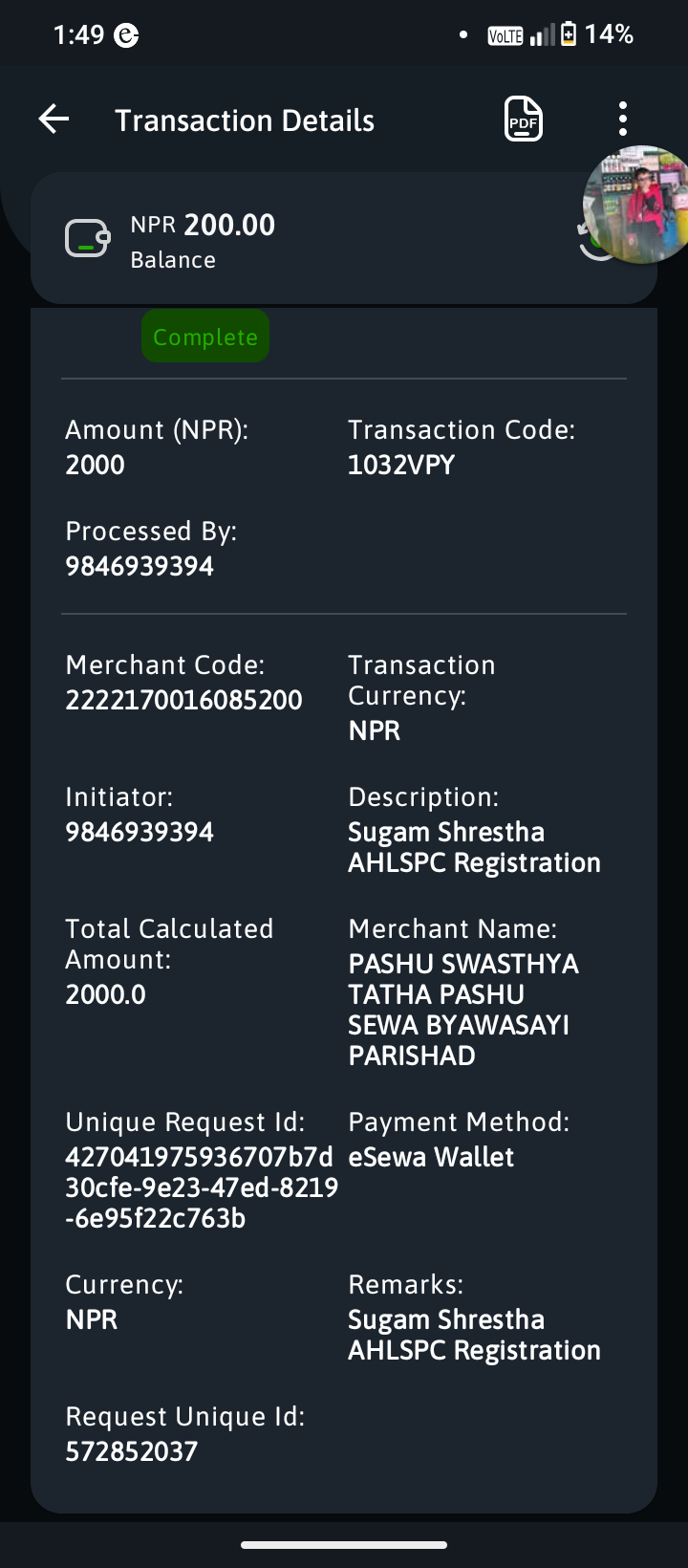The image size is (688, 1568).
Task: Select the Transaction Code 1032VPY
Action: pyautogui.click(x=401, y=465)
